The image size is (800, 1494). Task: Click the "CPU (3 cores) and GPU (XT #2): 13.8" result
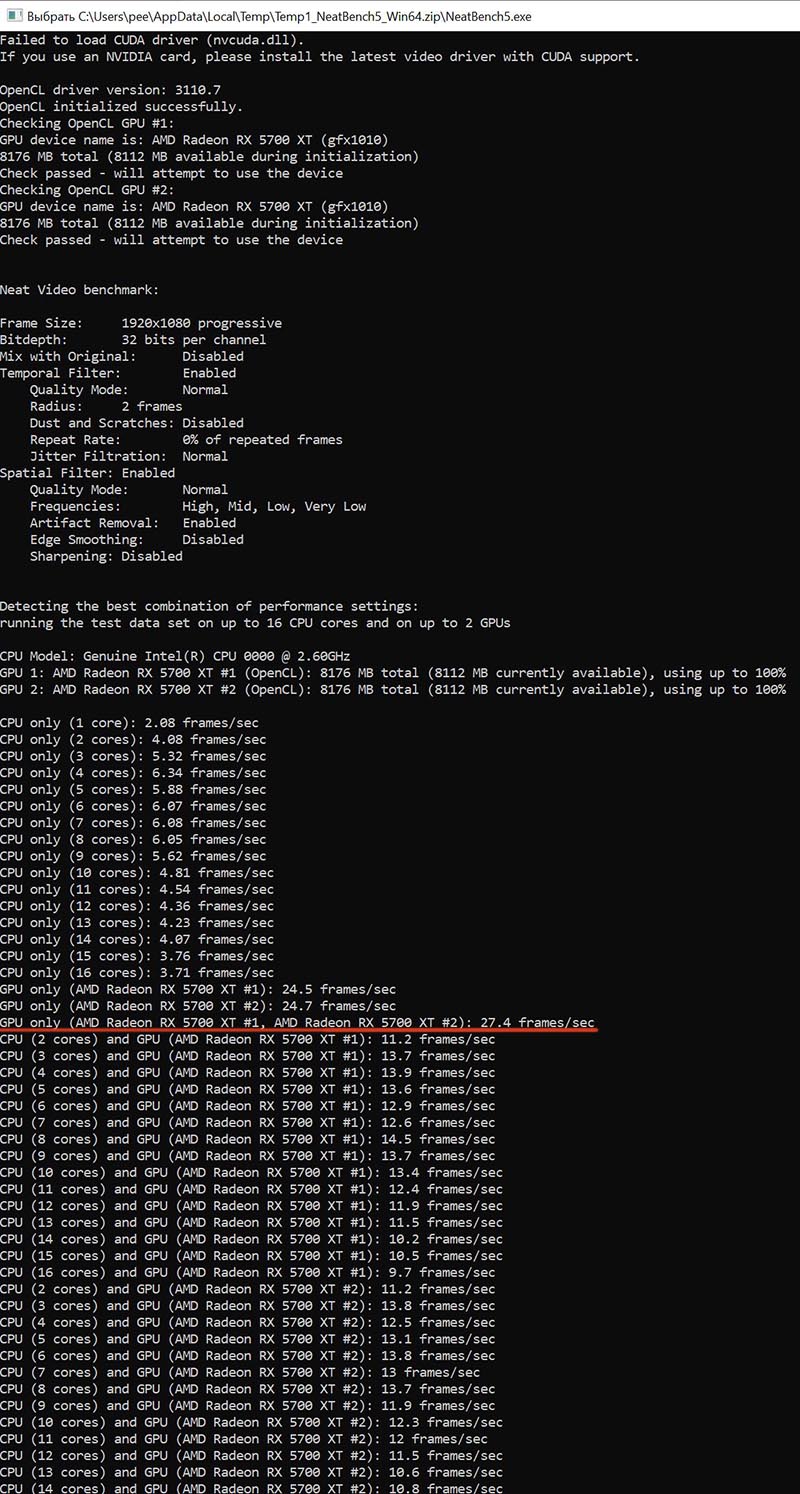click(248, 1306)
